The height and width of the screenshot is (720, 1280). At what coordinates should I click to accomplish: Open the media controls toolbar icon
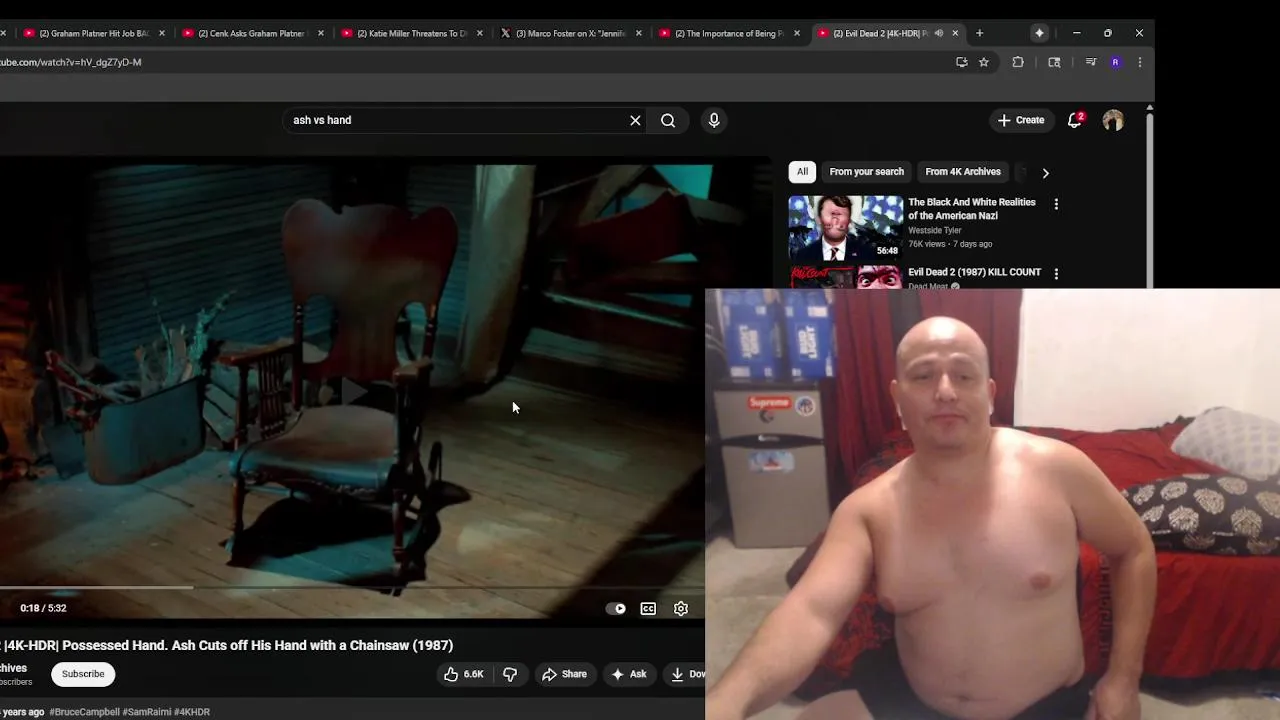coord(1091,62)
